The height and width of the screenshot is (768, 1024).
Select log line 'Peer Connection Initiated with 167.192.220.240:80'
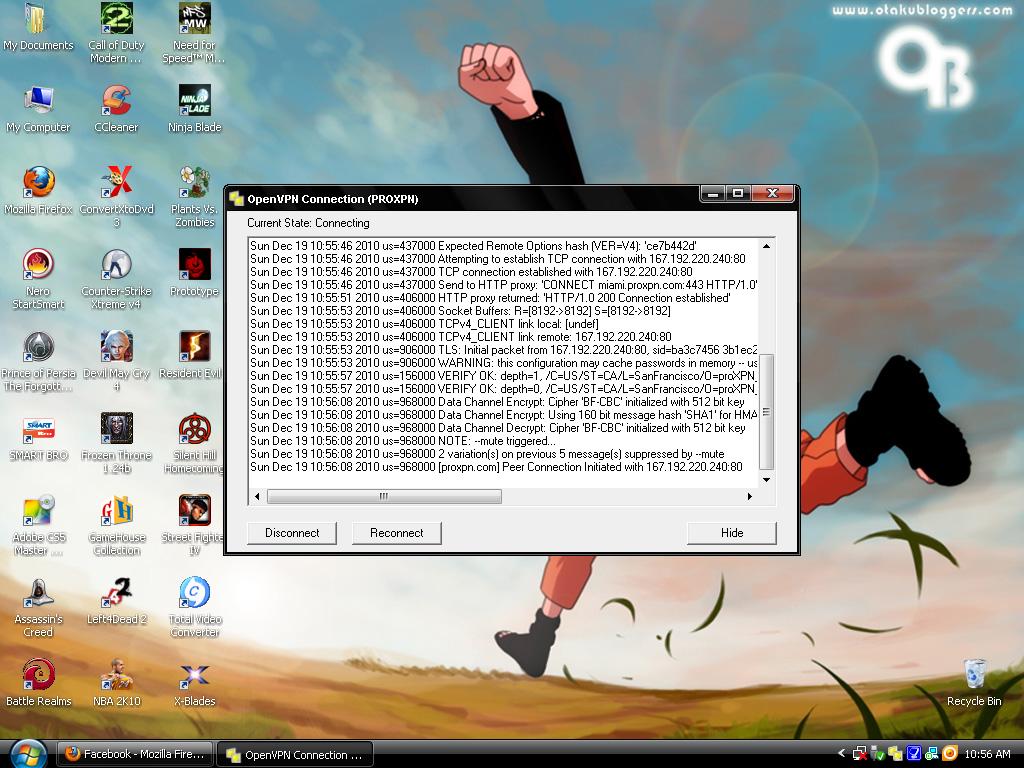coord(496,467)
